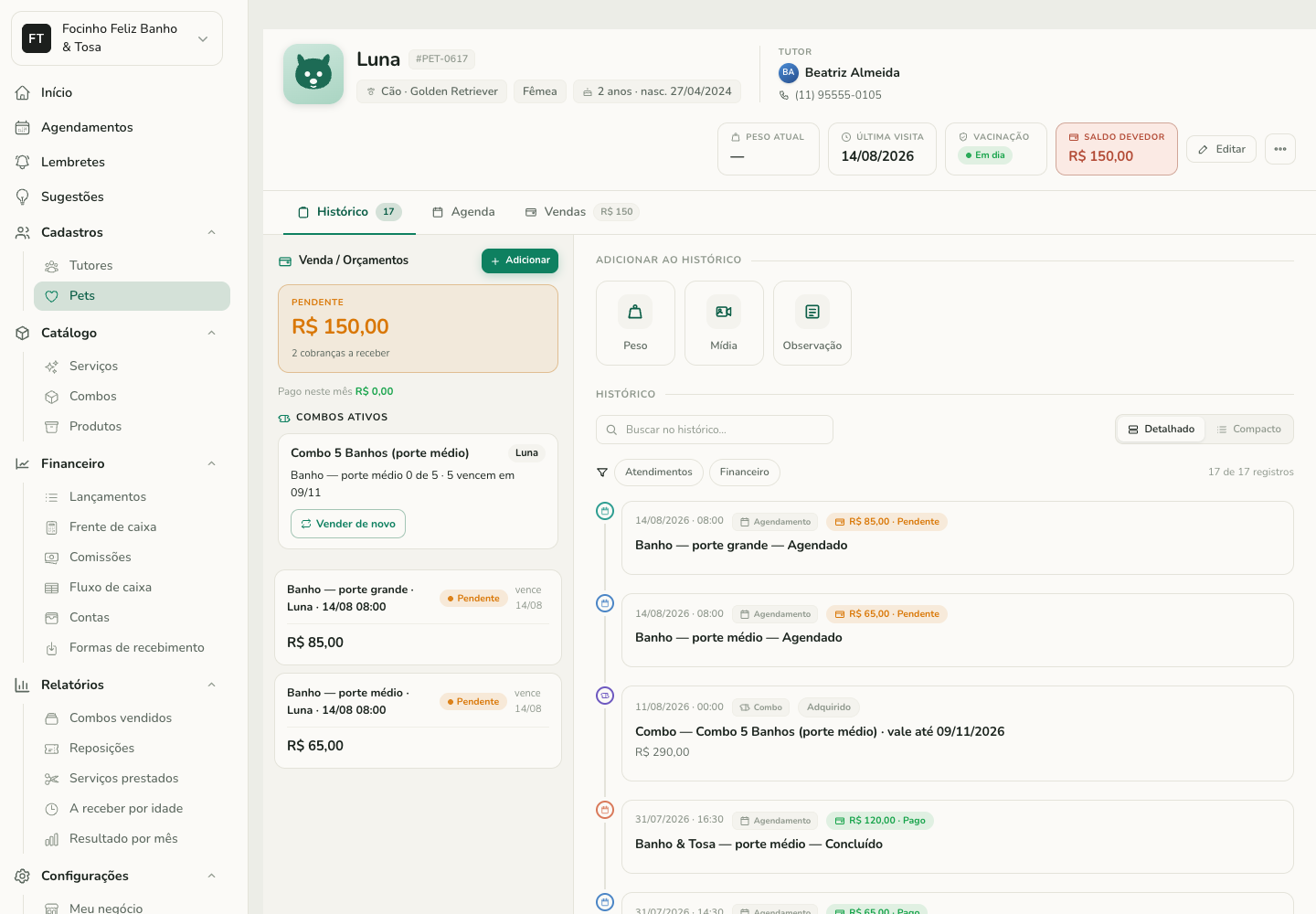Go to Tutores in the sidebar
This screenshot has width=1316, height=914.
[x=132, y=266]
